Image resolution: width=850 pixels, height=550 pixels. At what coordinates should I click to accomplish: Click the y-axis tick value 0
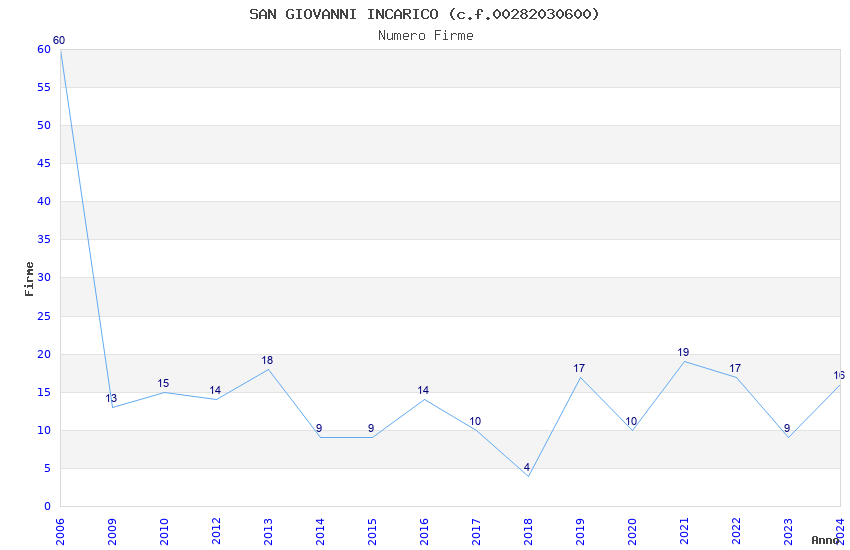click(47, 506)
